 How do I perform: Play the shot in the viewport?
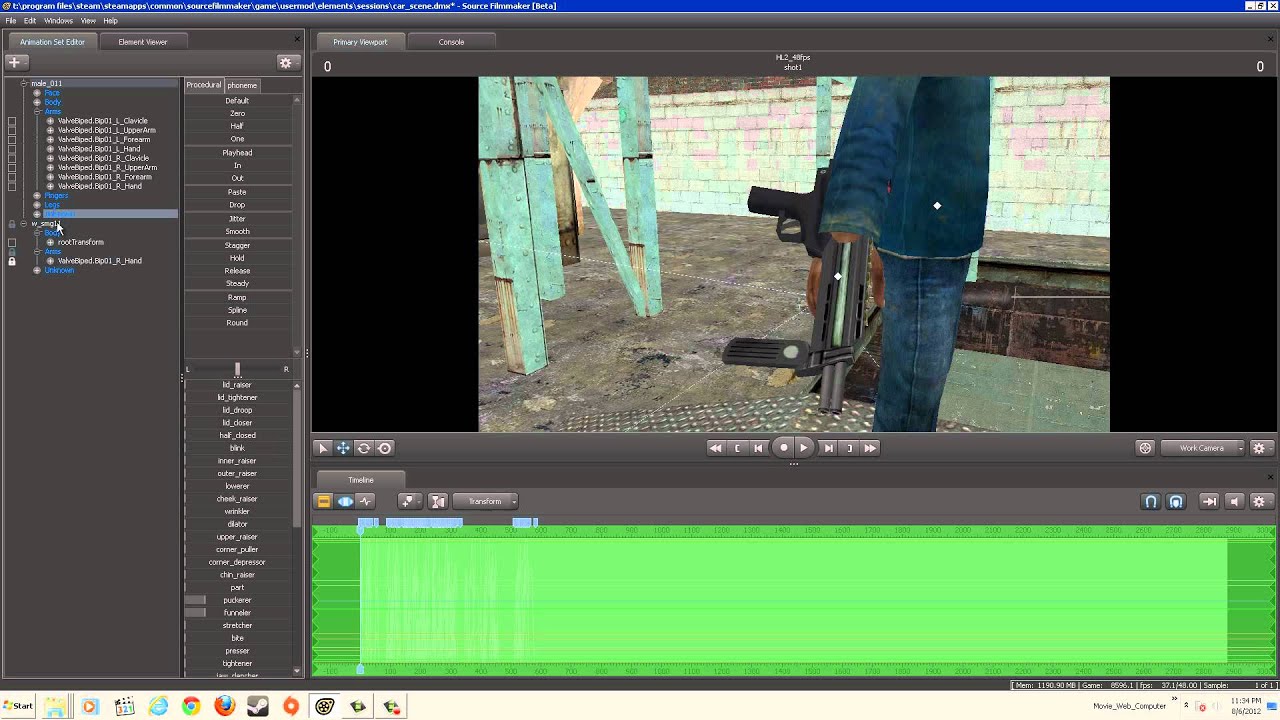point(804,448)
